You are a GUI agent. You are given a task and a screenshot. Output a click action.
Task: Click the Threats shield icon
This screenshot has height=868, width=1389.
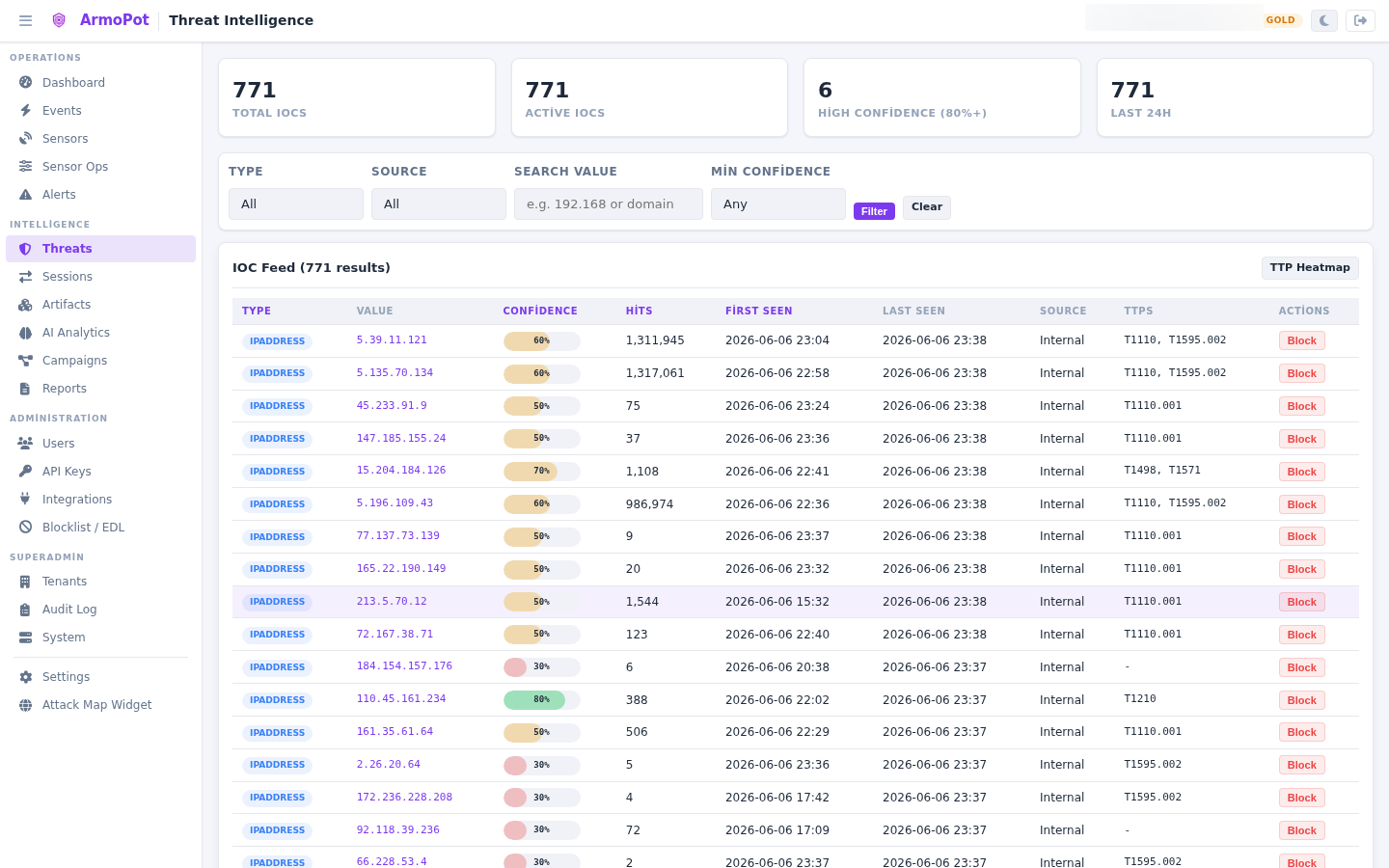tap(26, 249)
